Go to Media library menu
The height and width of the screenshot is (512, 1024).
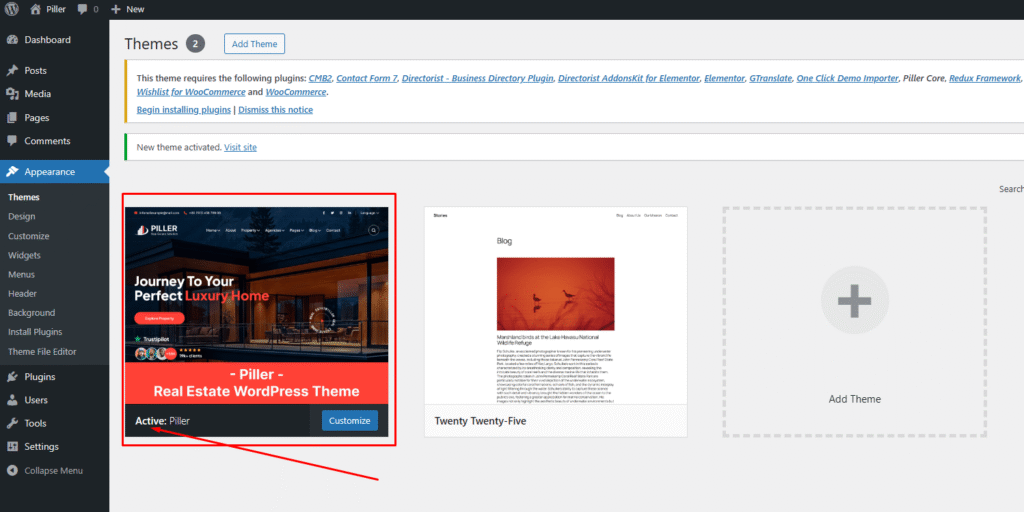point(37,94)
